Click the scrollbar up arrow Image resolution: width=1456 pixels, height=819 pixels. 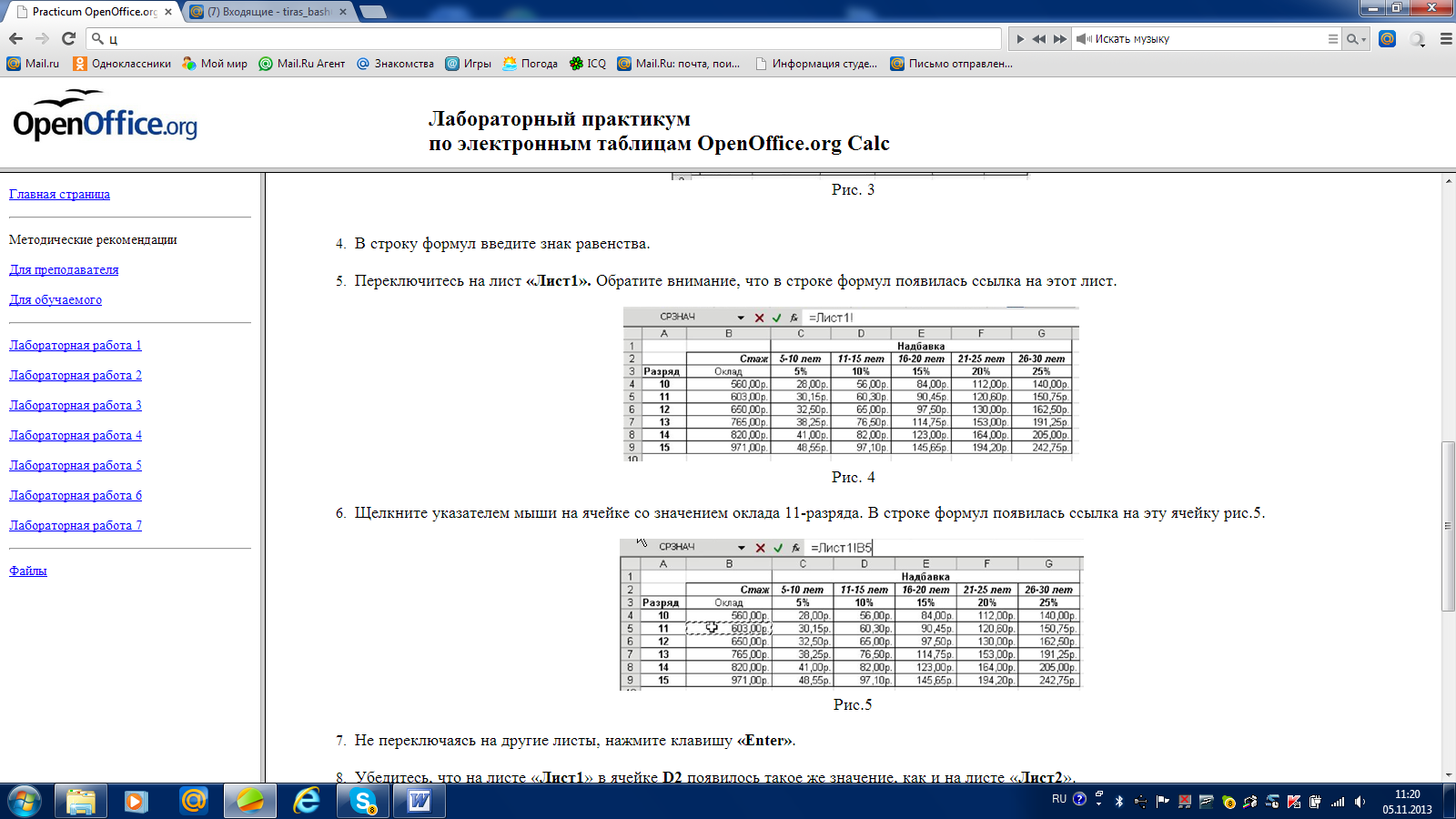1448,181
